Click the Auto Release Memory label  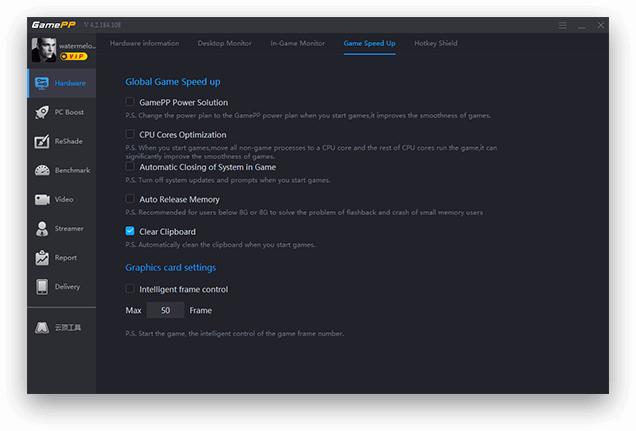click(x=179, y=199)
